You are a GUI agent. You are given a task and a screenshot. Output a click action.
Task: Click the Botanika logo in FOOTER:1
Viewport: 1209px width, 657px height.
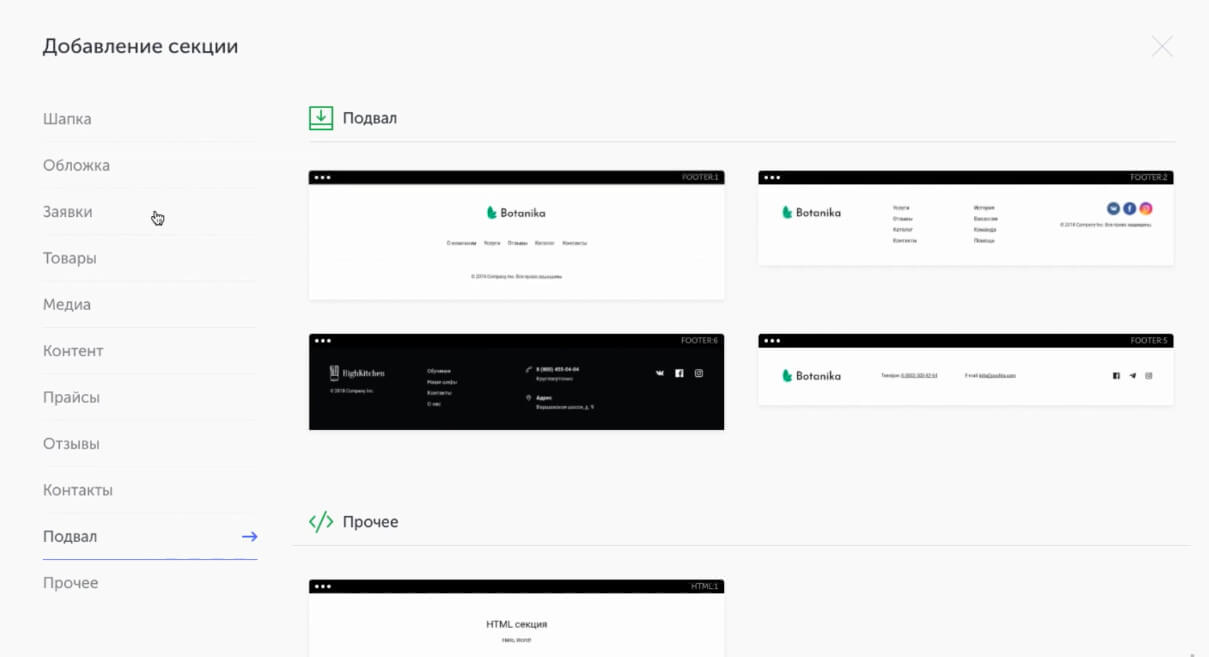516,213
